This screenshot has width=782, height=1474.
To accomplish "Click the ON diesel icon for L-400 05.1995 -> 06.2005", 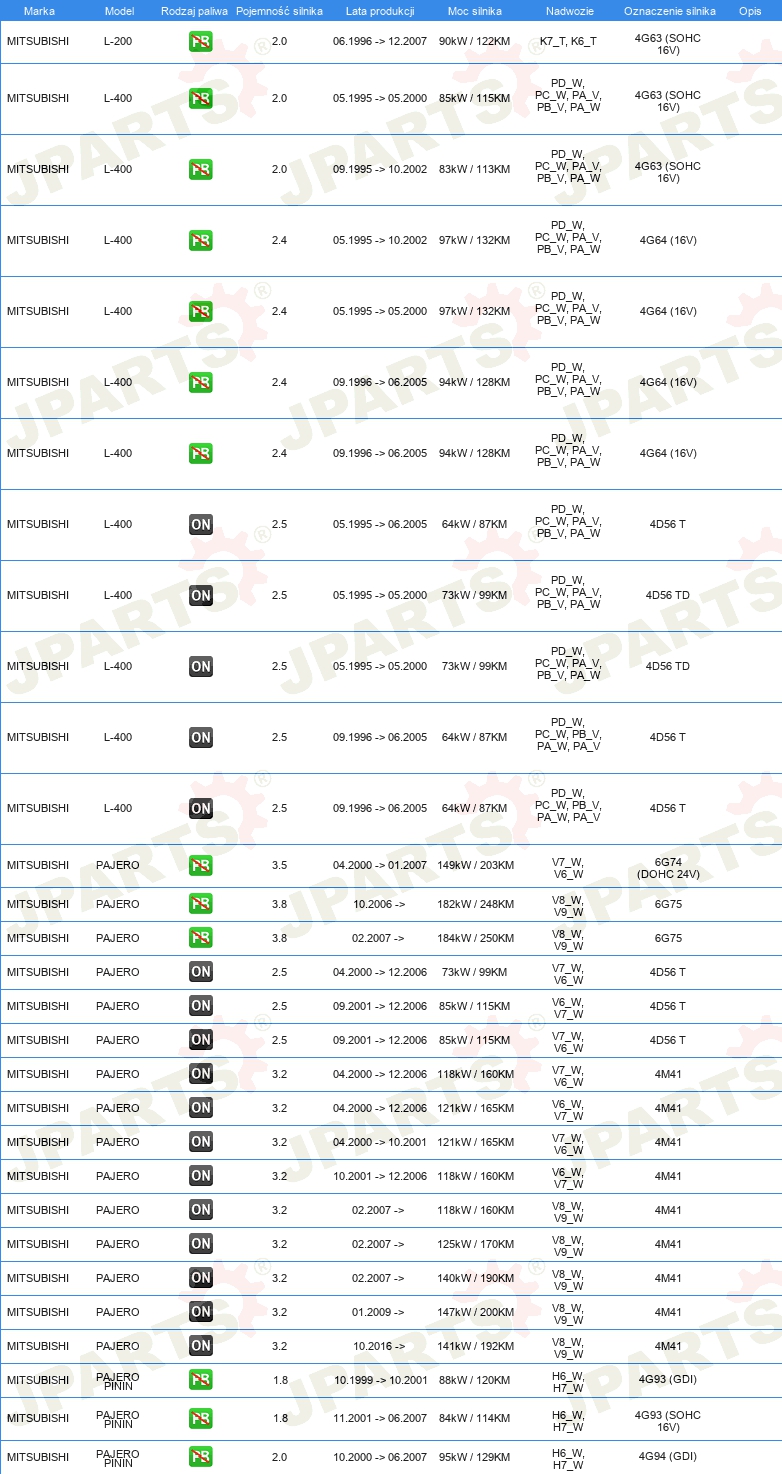I will tap(201, 524).
